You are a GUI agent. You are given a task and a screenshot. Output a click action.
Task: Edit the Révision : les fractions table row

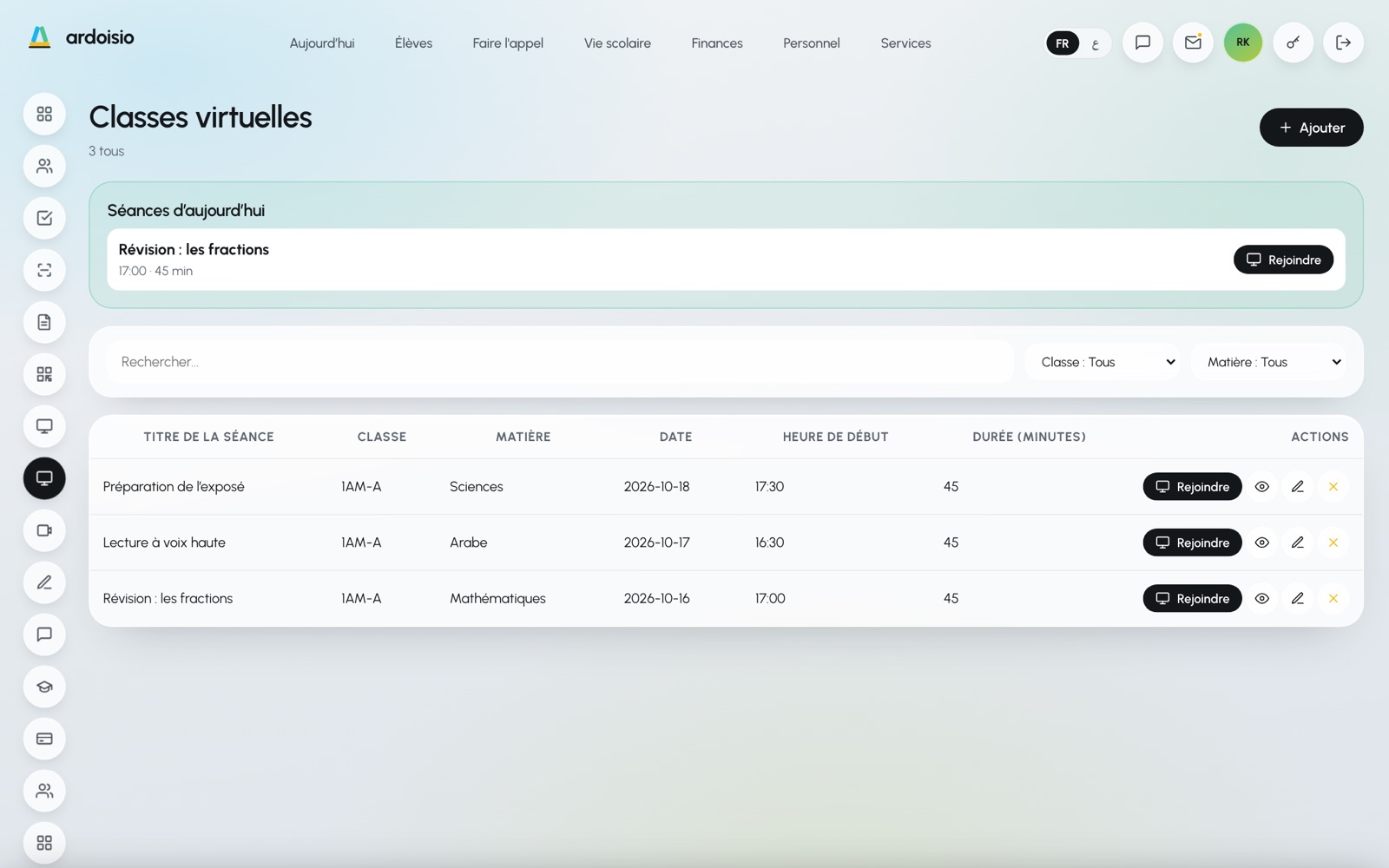pyautogui.click(x=1298, y=598)
